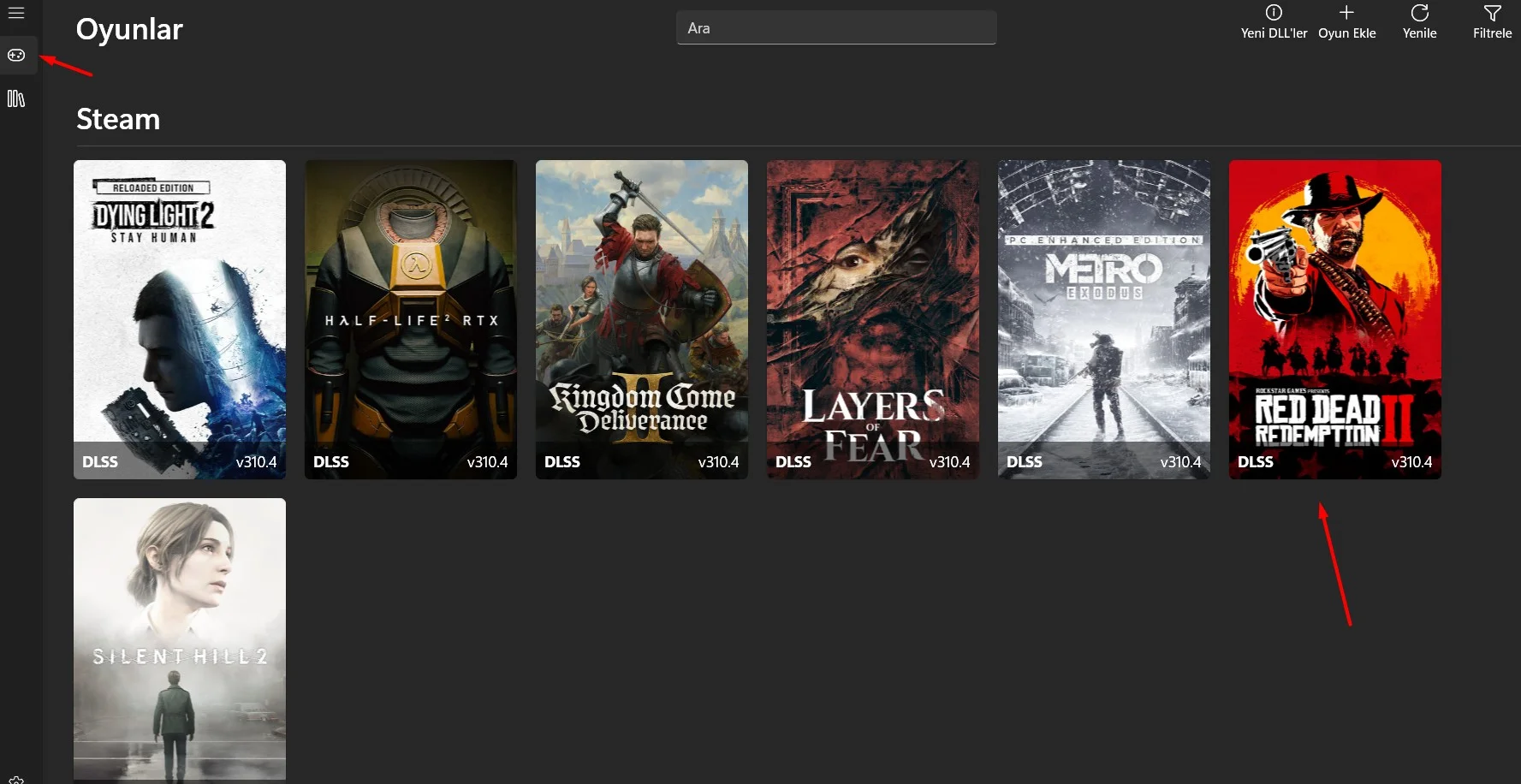Click the DLSS label on Dying Light 2

click(100, 462)
